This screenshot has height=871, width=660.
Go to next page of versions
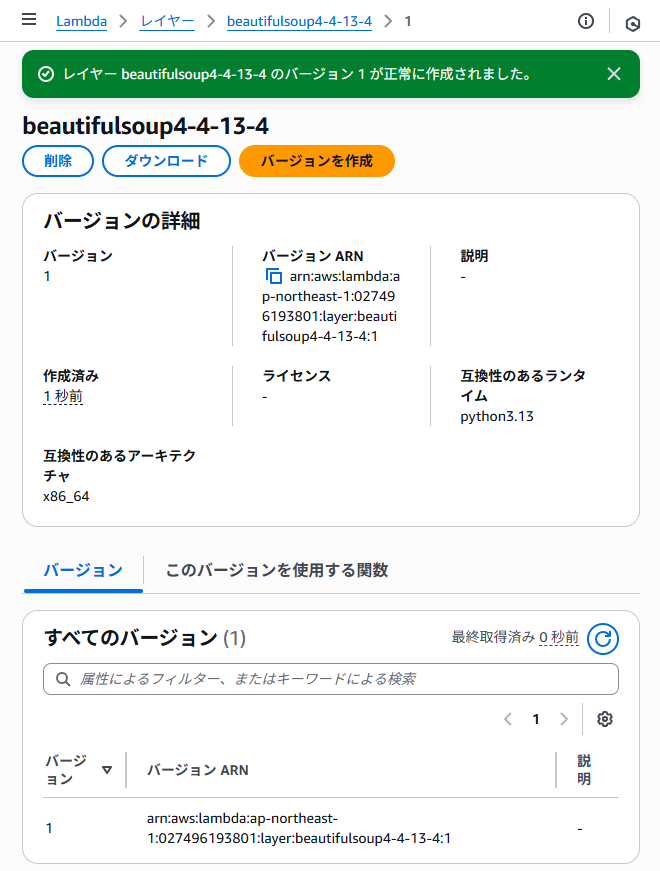coord(564,719)
